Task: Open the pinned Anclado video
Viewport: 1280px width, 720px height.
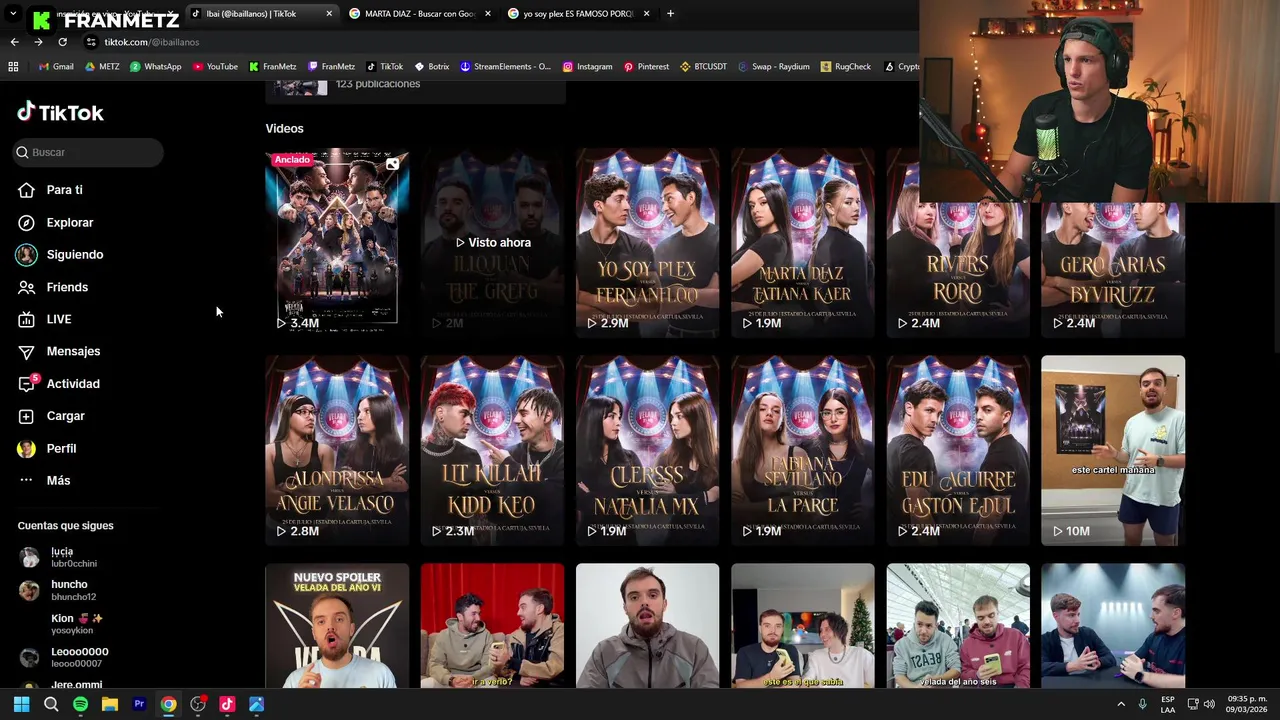Action: [x=337, y=242]
